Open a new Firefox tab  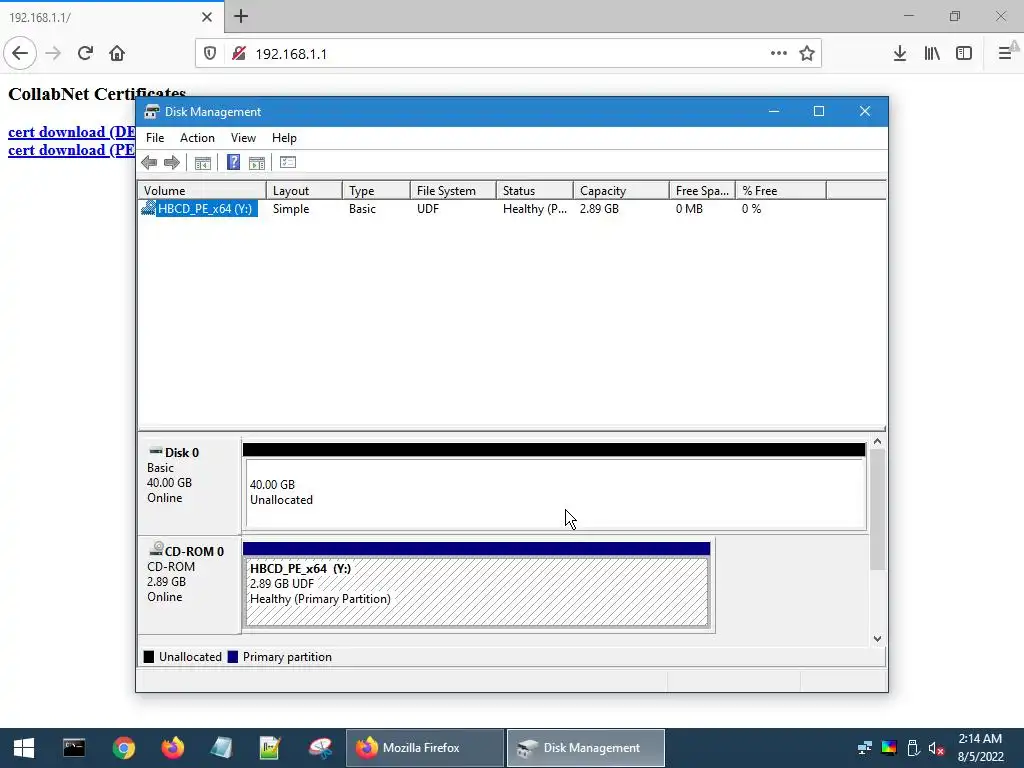pos(241,16)
